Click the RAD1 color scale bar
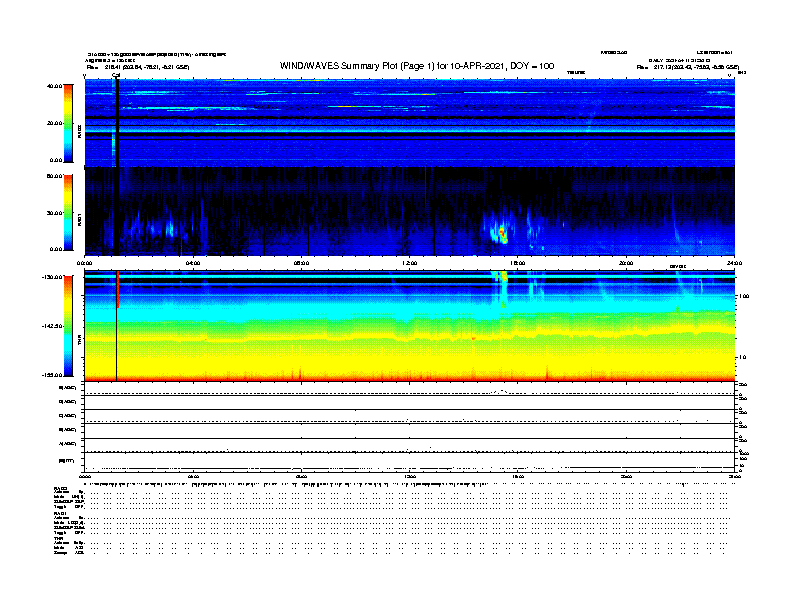Viewport: 792px width, 612px height. pyautogui.click(x=68, y=212)
